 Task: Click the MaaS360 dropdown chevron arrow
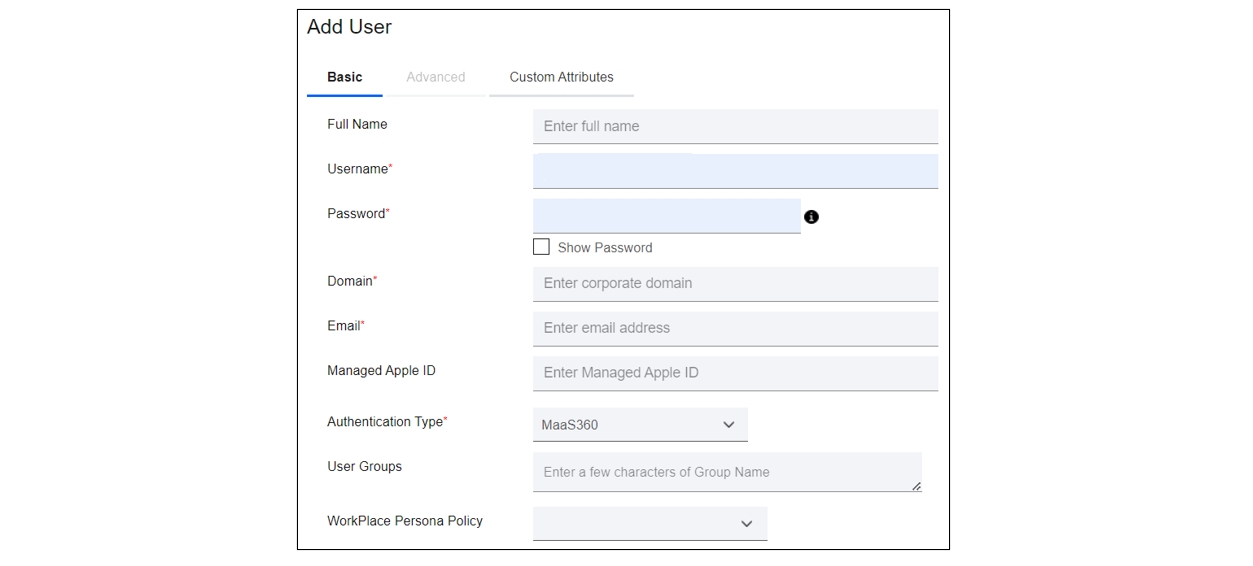pyautogui.click(x=728, y=424)
